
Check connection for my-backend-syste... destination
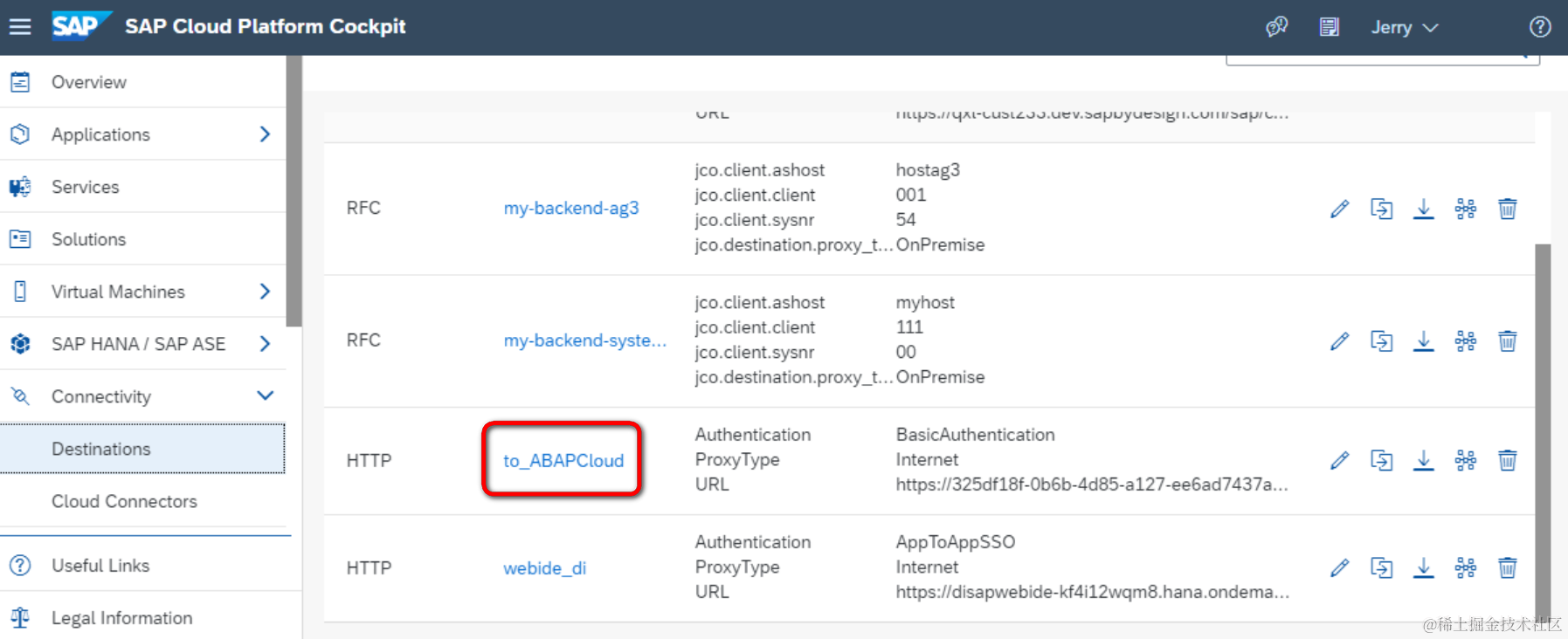coord(1466,340)
